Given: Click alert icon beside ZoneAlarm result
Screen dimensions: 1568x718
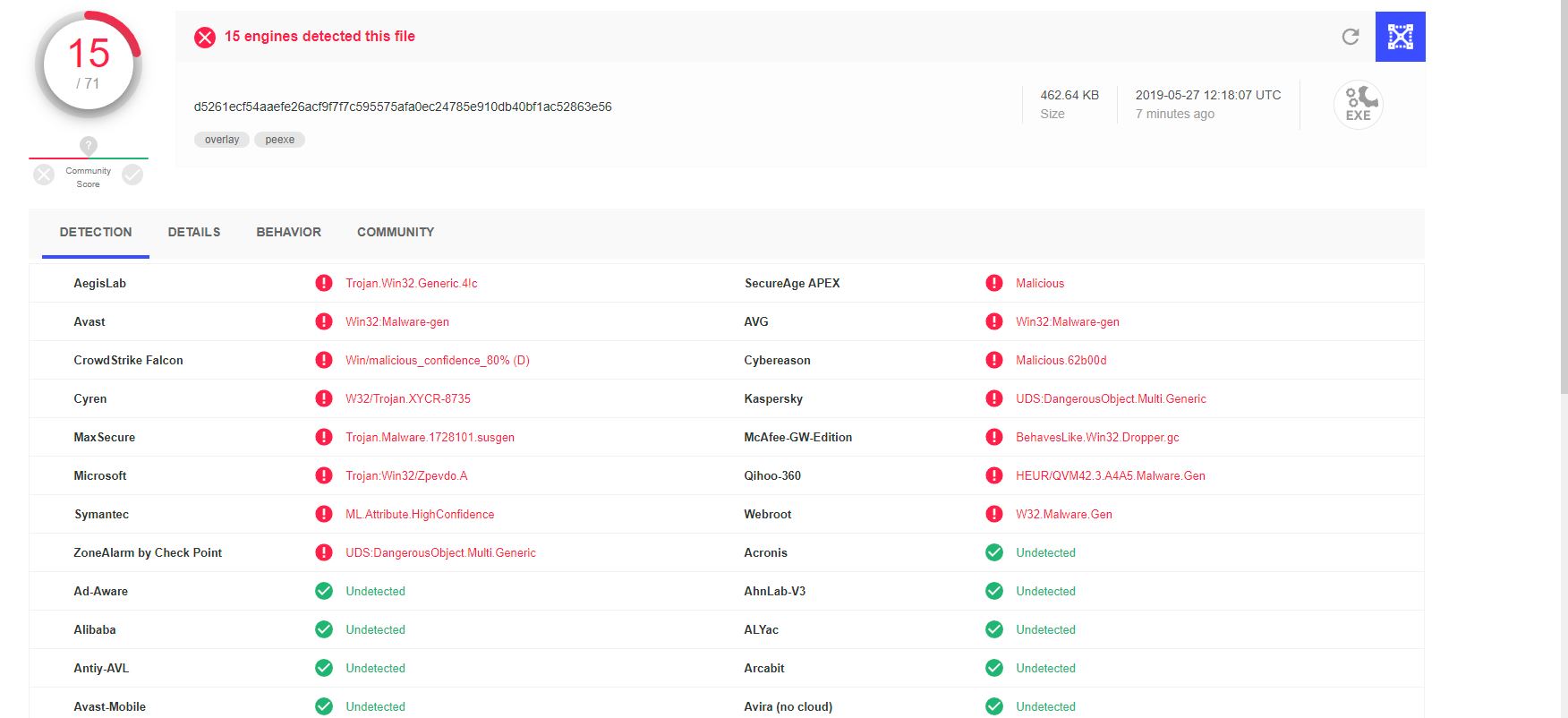Looking at the screenshot, I should 324,552.
